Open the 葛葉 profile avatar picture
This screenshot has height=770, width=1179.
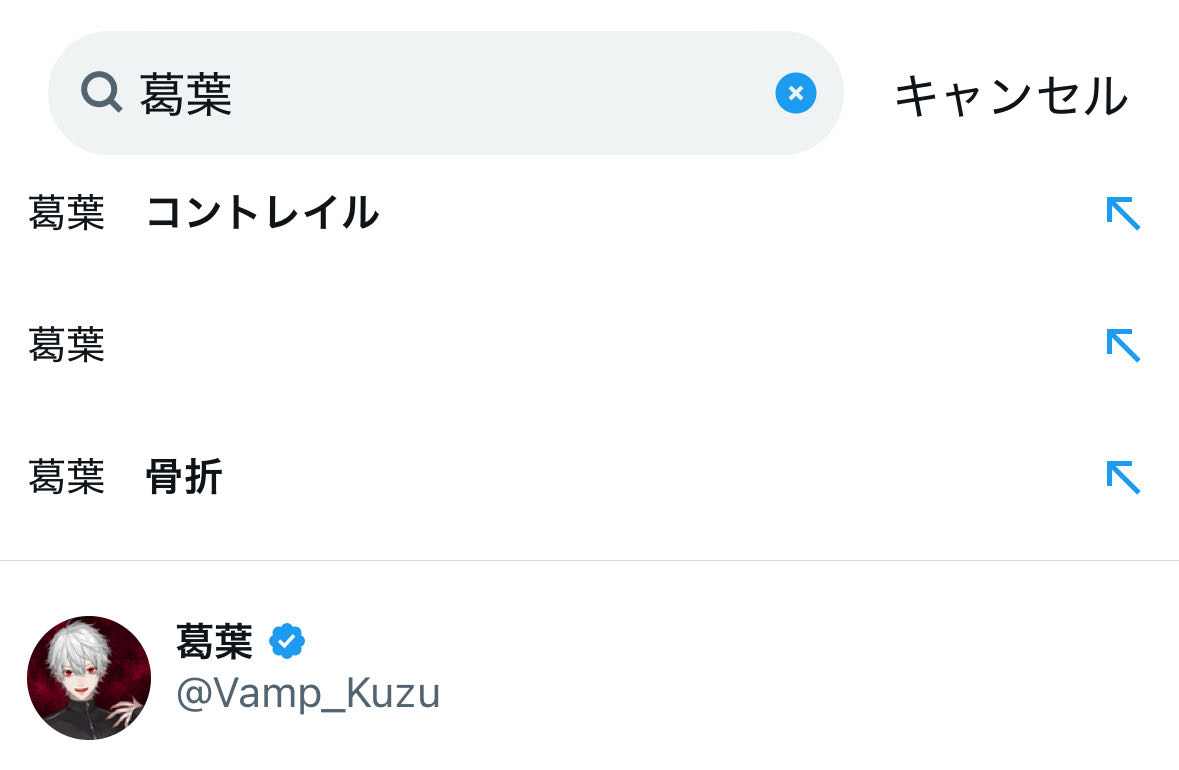89,677
